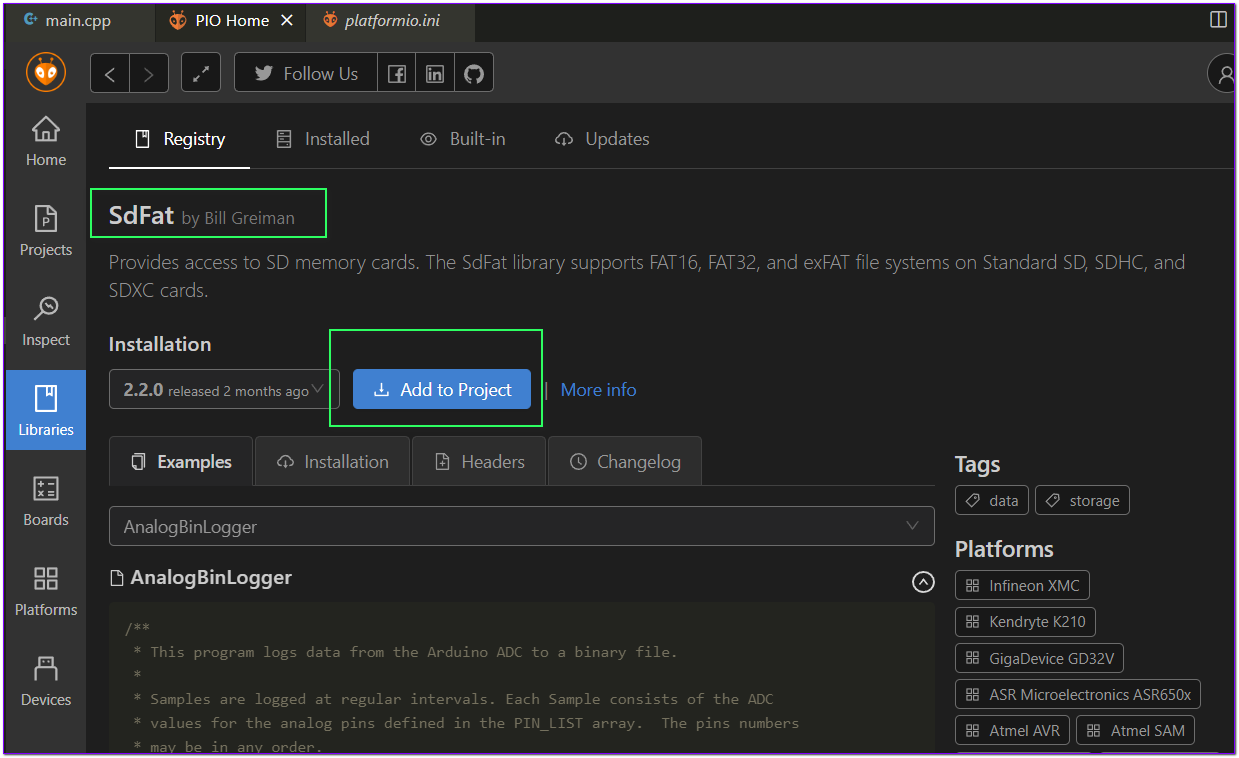This screenshot has width=1239, height=758.
Task: Open the Libraries sidebar section
Action: click(x=46, y=410)
